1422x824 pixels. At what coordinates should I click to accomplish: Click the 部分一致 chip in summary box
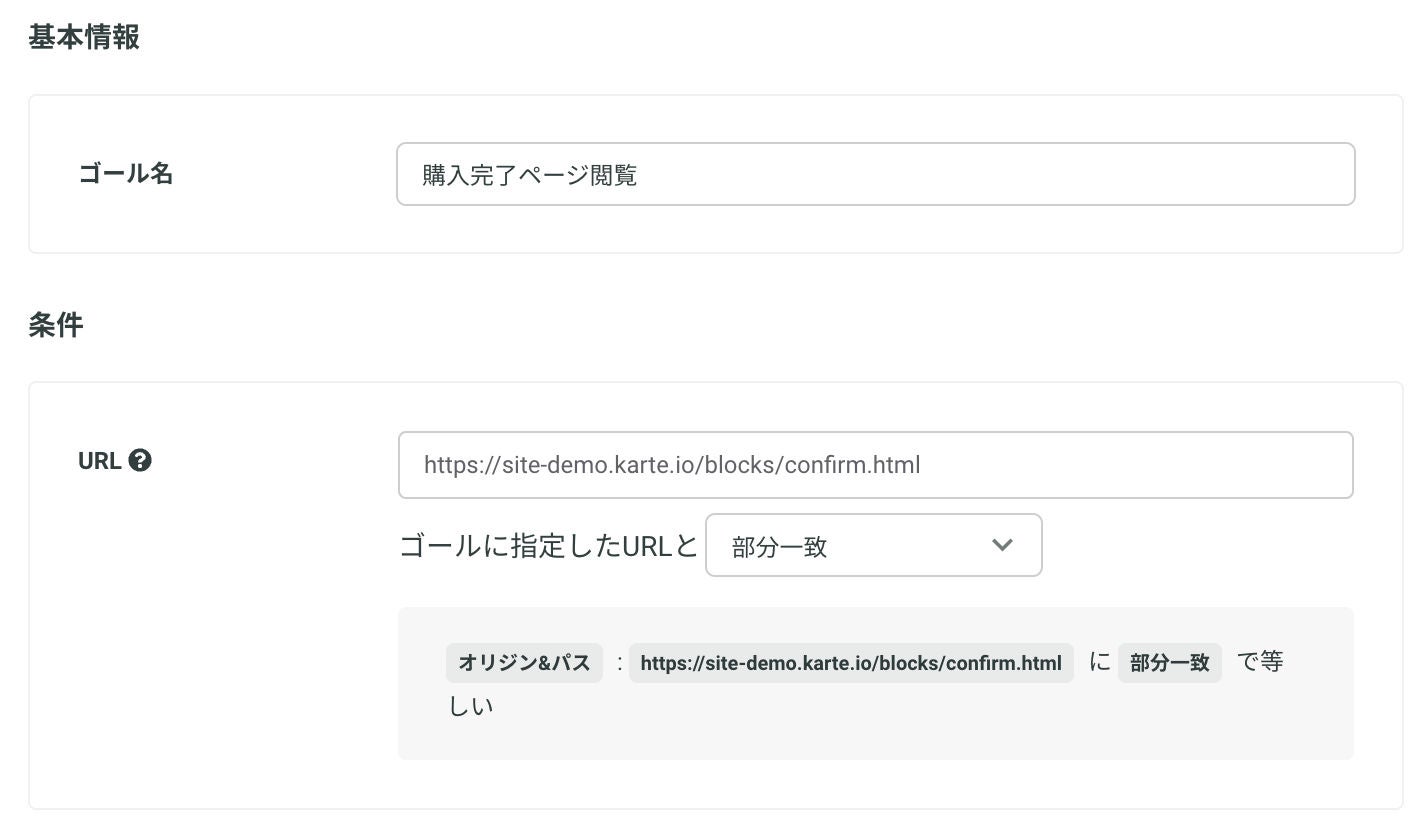click(1169, 662)
